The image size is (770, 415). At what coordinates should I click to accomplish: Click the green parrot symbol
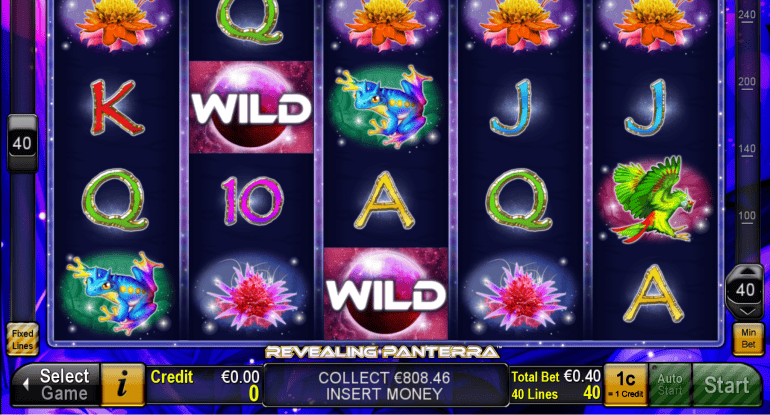coord(654,199)
